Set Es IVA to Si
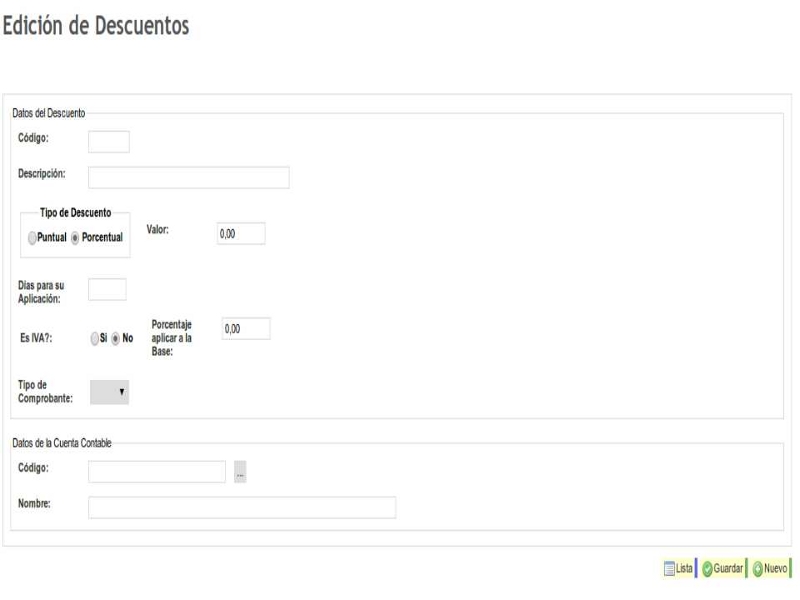This screenshot has width=800, height=600. (94, 338)
